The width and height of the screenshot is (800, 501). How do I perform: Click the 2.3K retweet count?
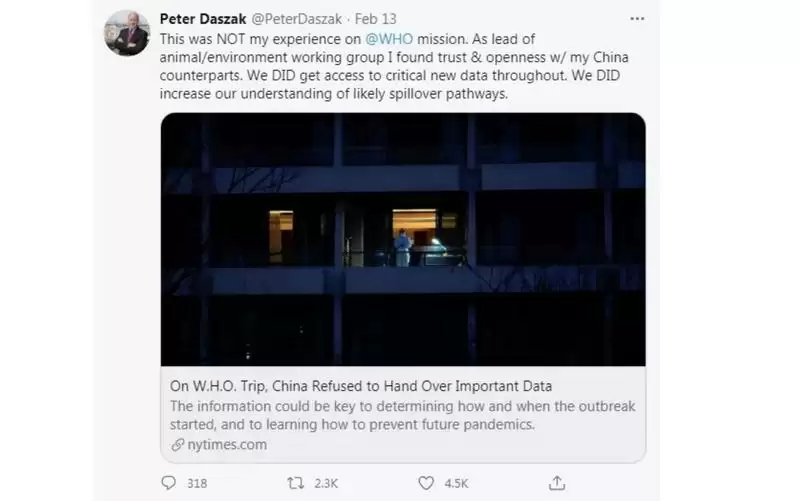click(x=326, y=483)
